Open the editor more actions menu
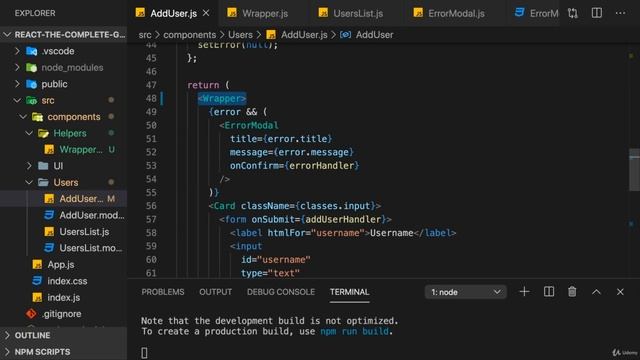640x360 pixels. (620, 13)
